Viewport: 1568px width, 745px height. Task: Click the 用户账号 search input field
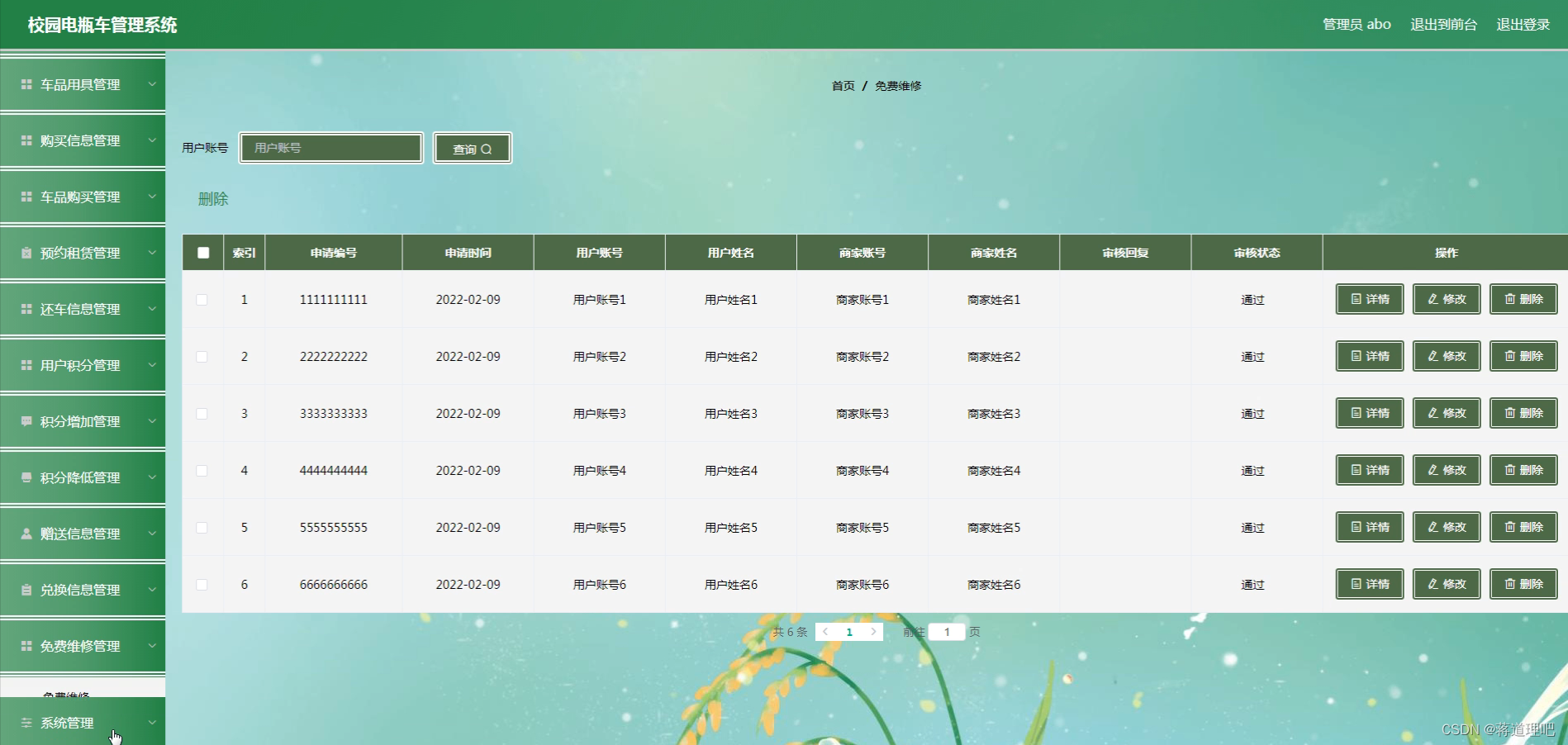[x=330, y=149]
